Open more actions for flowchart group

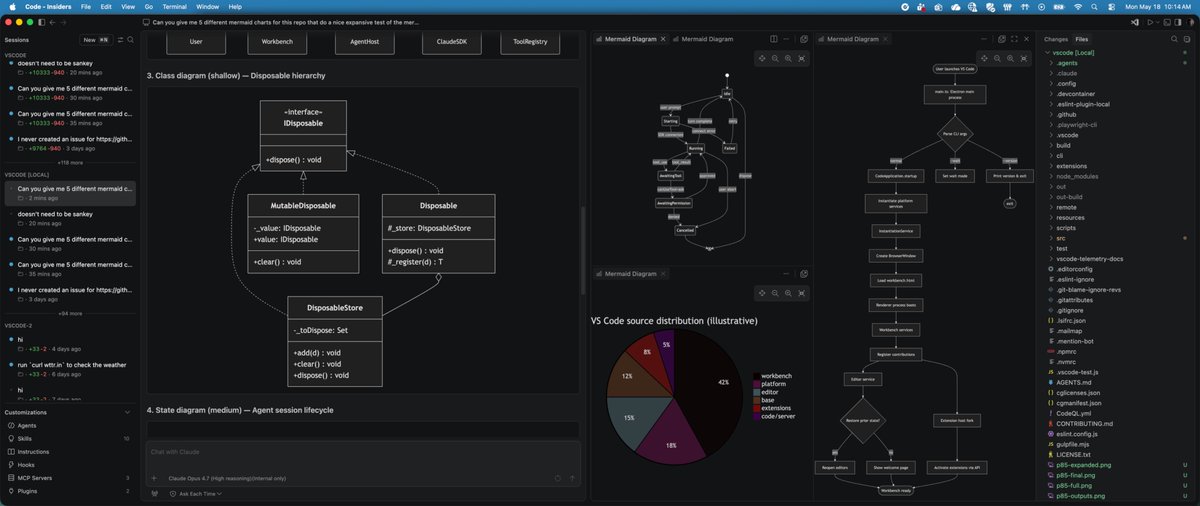984,39
